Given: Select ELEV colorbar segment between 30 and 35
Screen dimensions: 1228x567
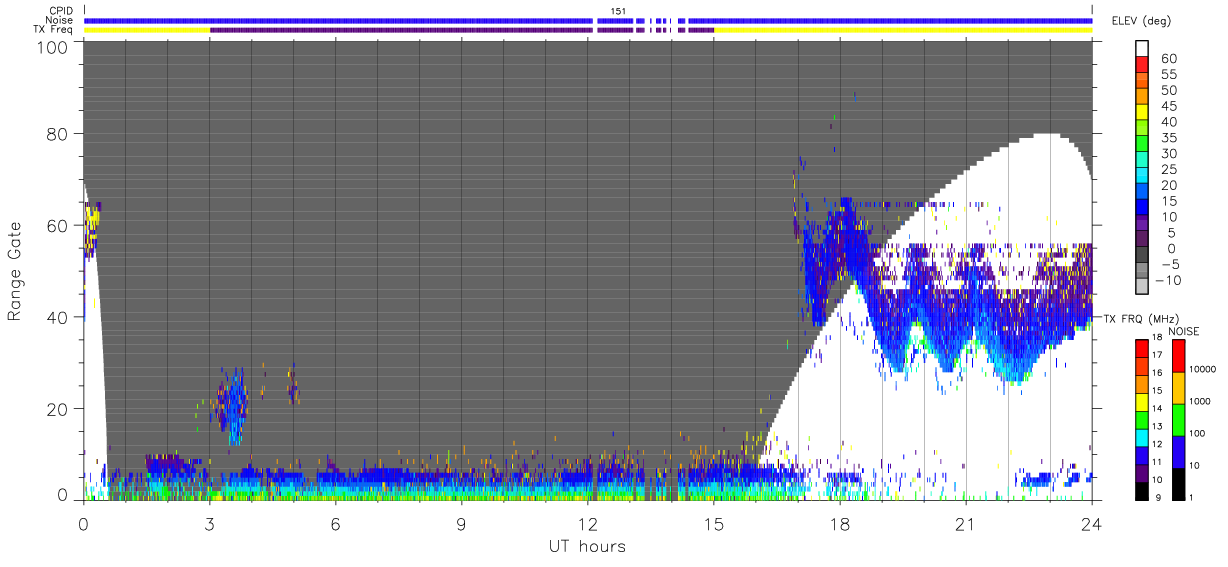Looking at the screenshot, I should click(1144, 145).
